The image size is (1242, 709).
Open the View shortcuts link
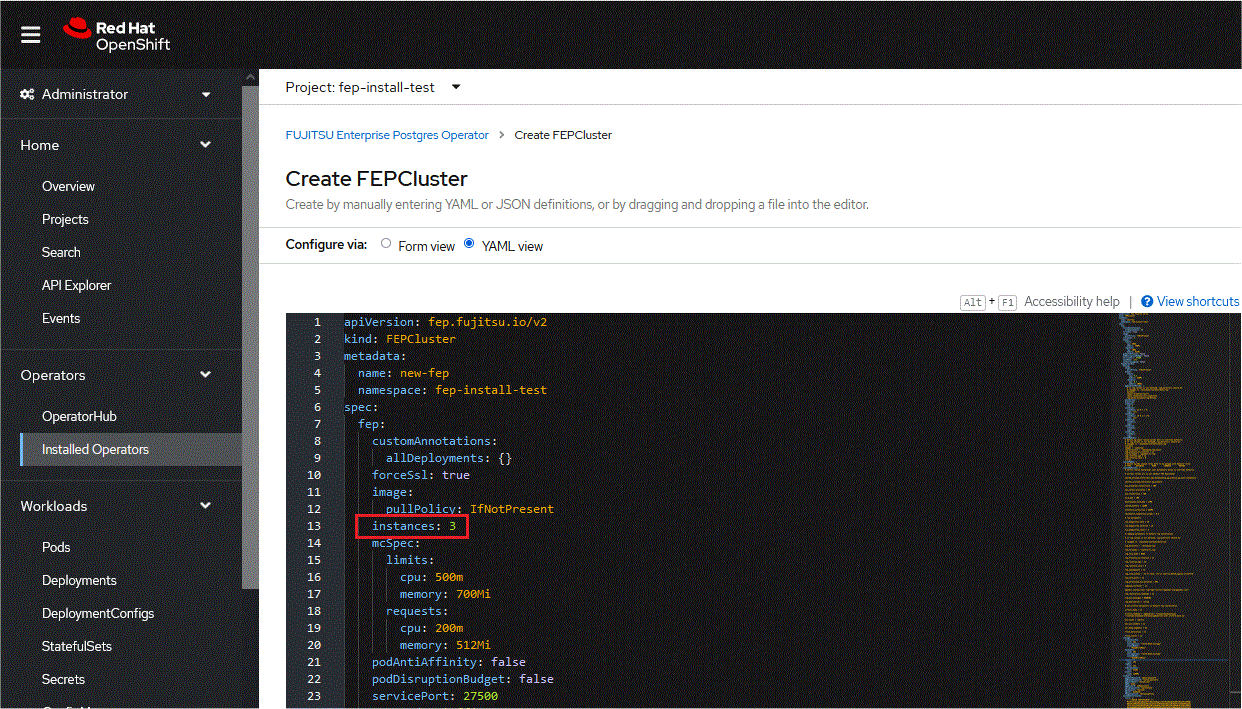(x=1198, y=301)
